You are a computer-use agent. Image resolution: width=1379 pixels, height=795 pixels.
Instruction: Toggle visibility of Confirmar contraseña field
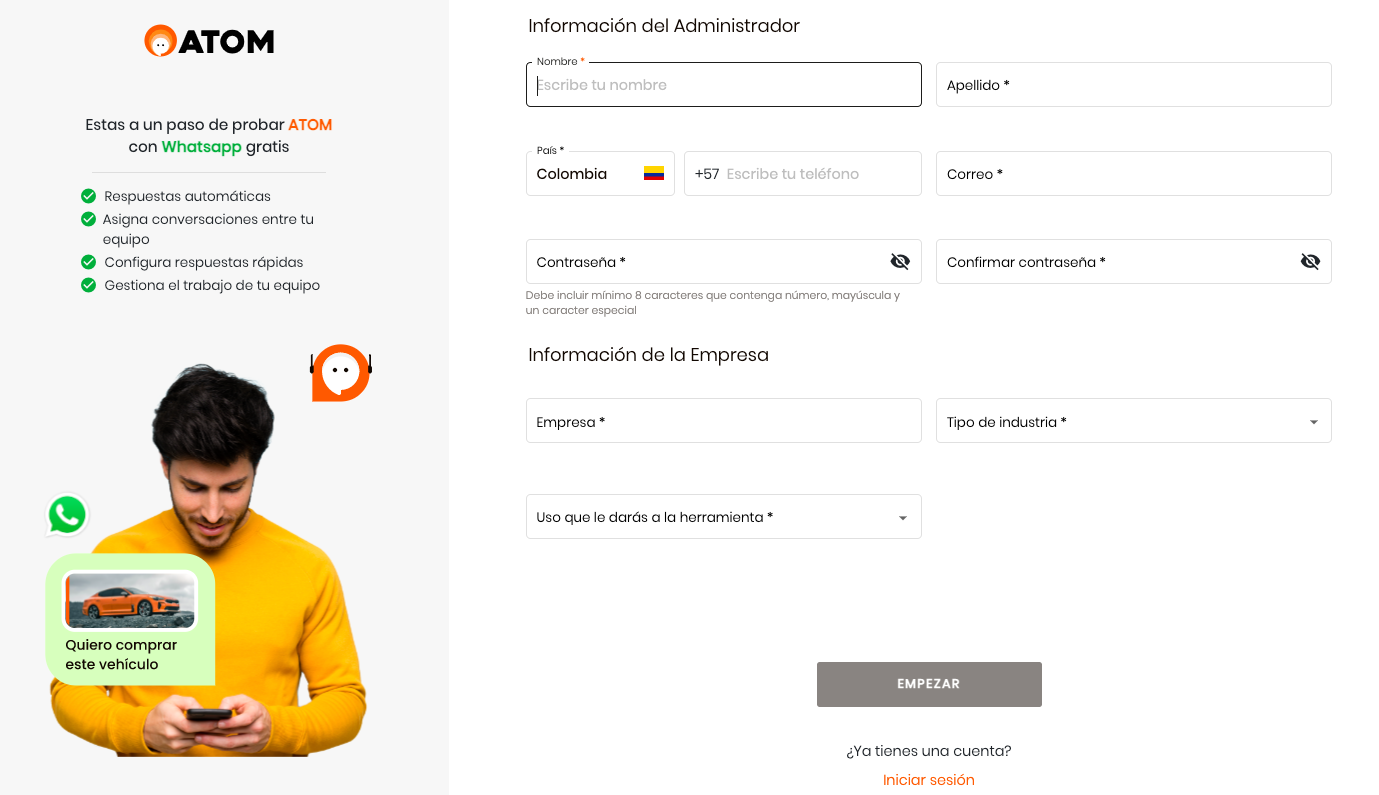(1310, 262)
